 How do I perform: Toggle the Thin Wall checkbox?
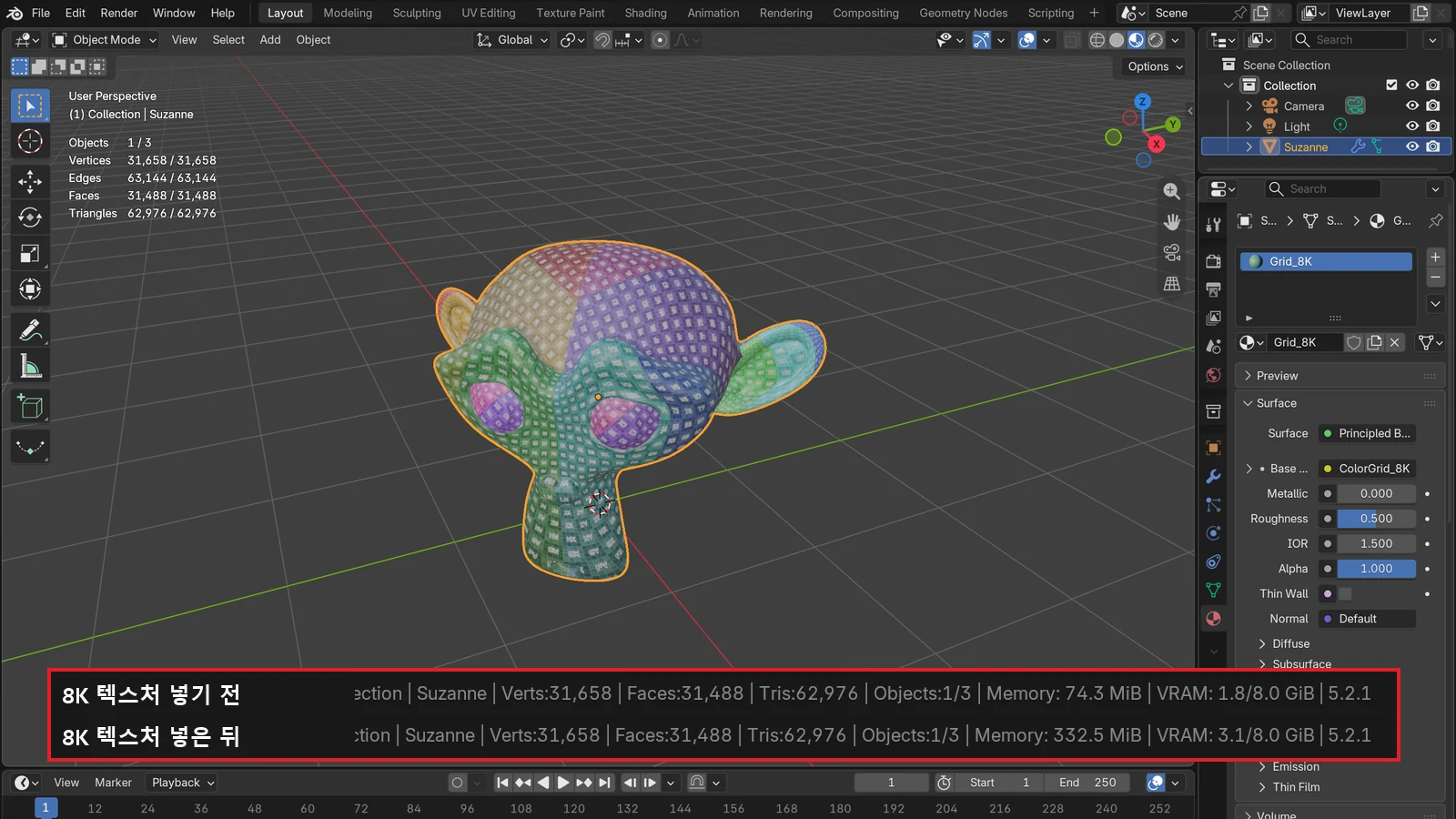coord(1345,593)
